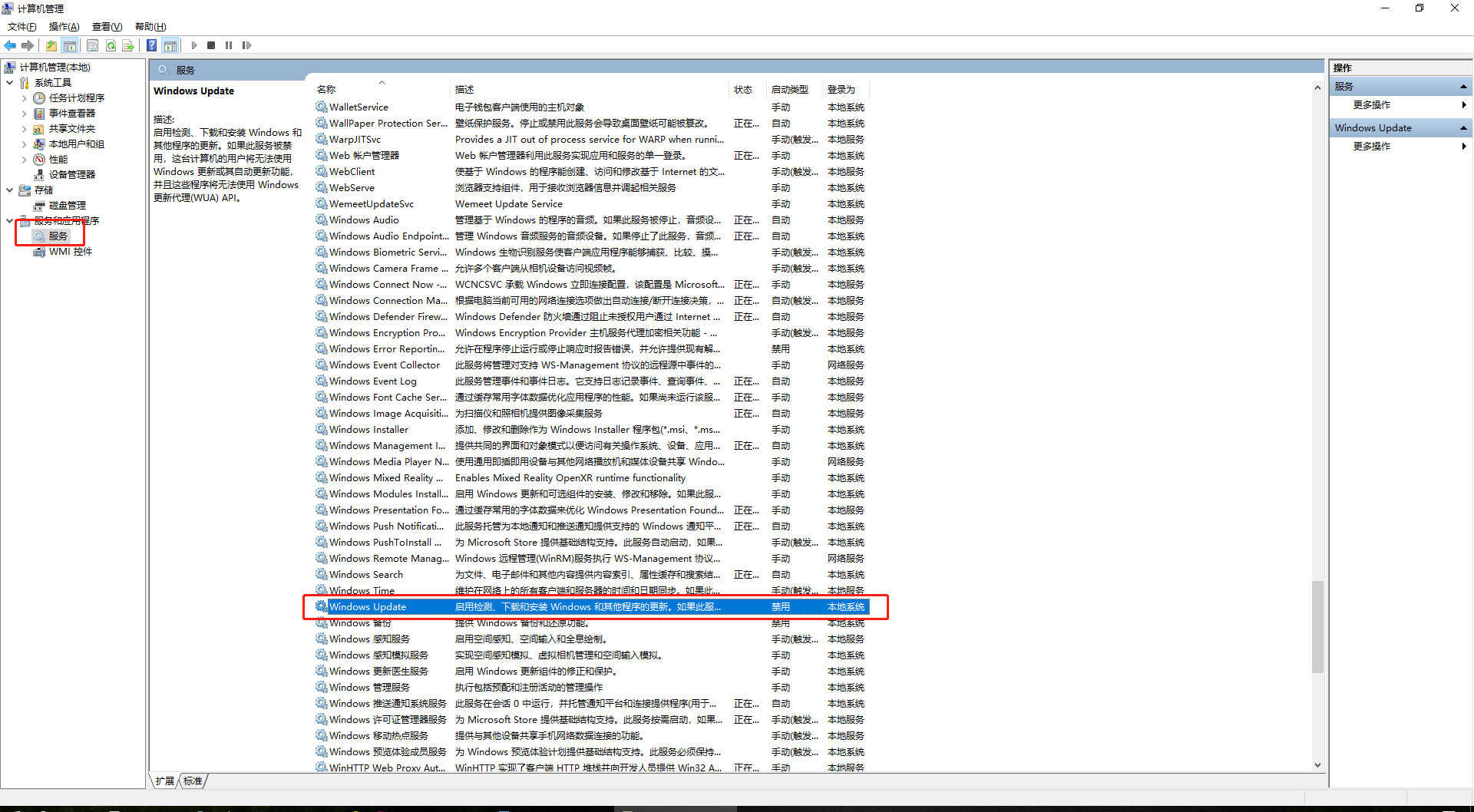Viewport: 1474px width, 812px height.
Task: Expand the 任务计划程序 tree node
Action: tap(24, 98)
